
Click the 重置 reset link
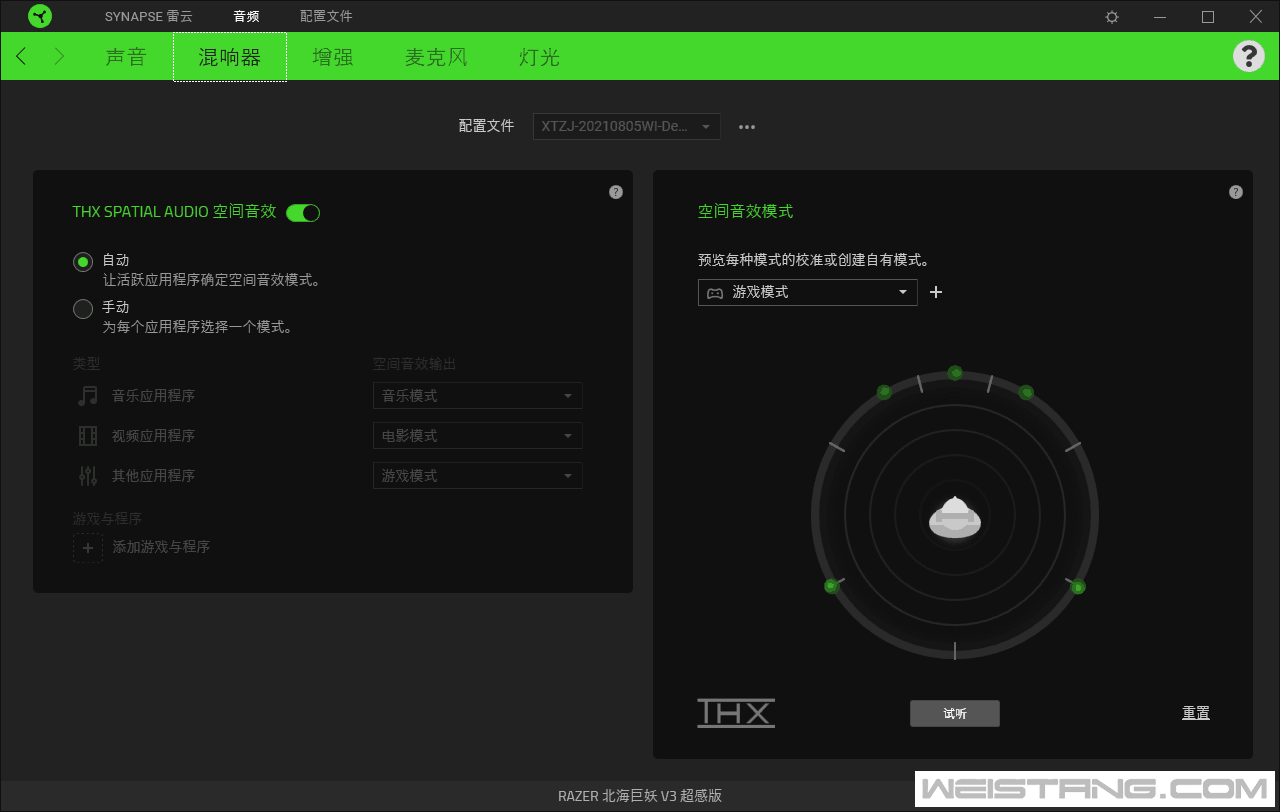[1196, 713]
